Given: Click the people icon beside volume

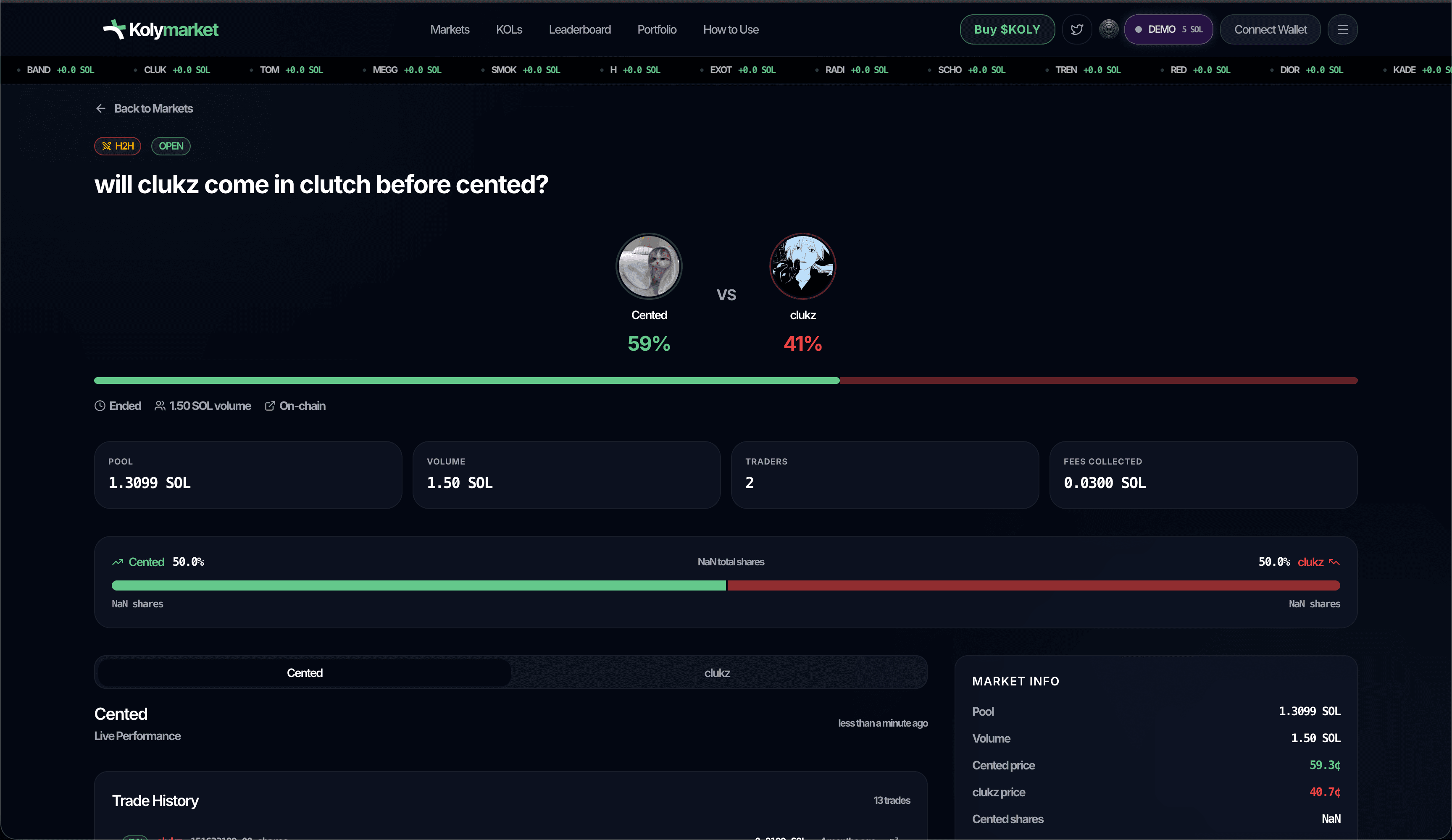Looking at the screenshot, I should pyautogui.click(x=160, y=406).
